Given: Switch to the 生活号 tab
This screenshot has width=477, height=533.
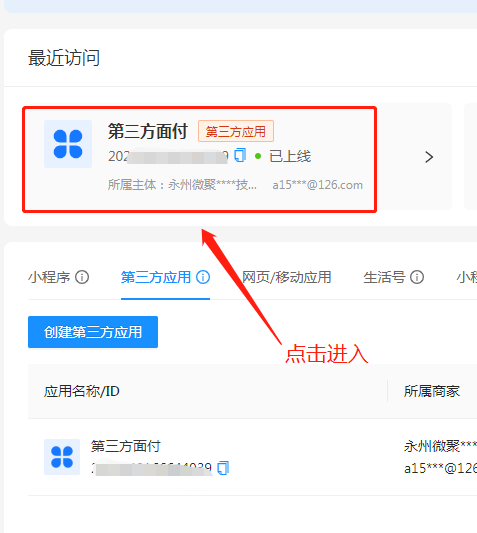Looking at the screenshot, I should [384, 277].
